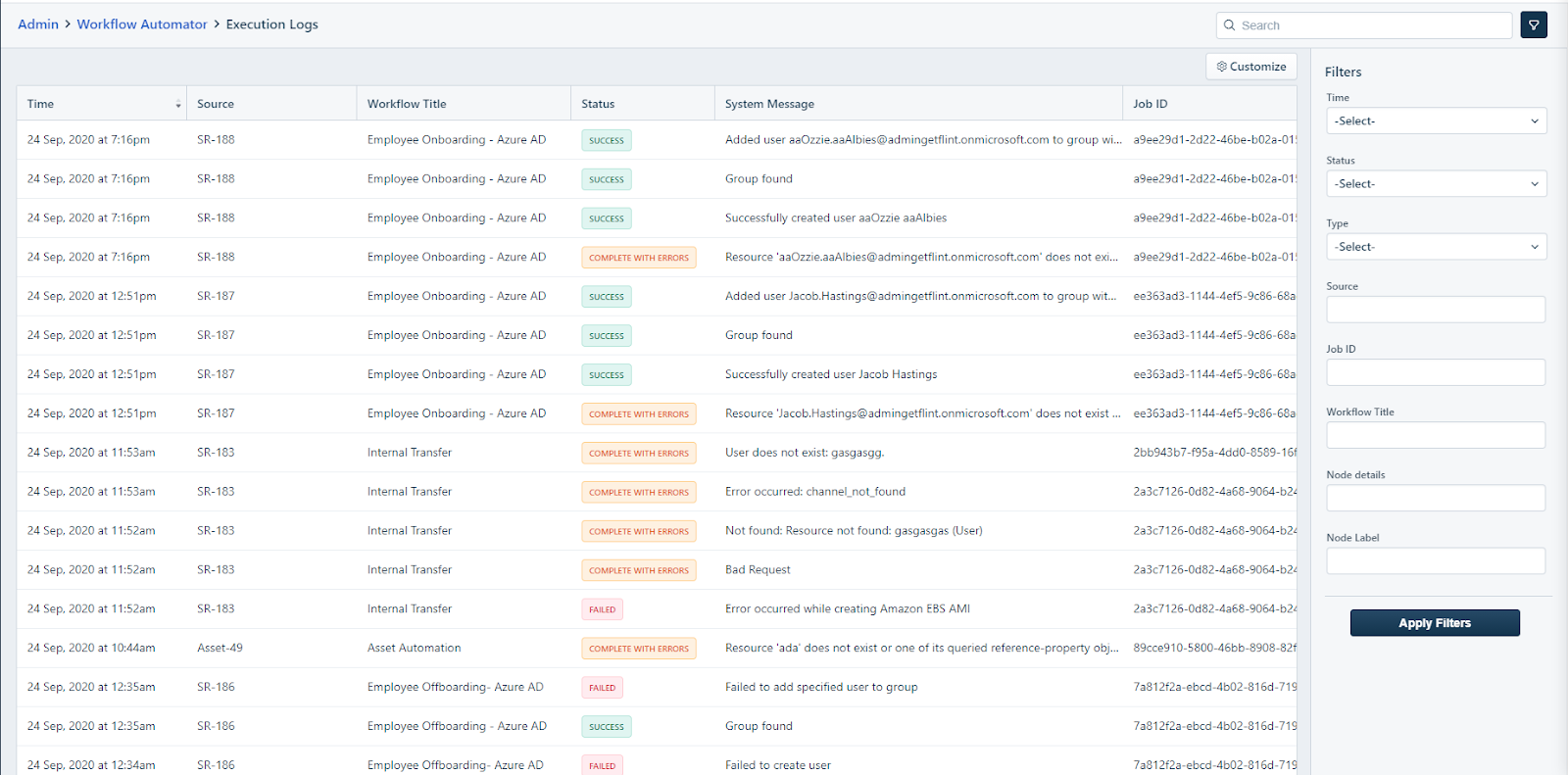The image size is (1568, 775).
Task: Click Success badge in Jacob Hastings created row
Action: (607, 375)
